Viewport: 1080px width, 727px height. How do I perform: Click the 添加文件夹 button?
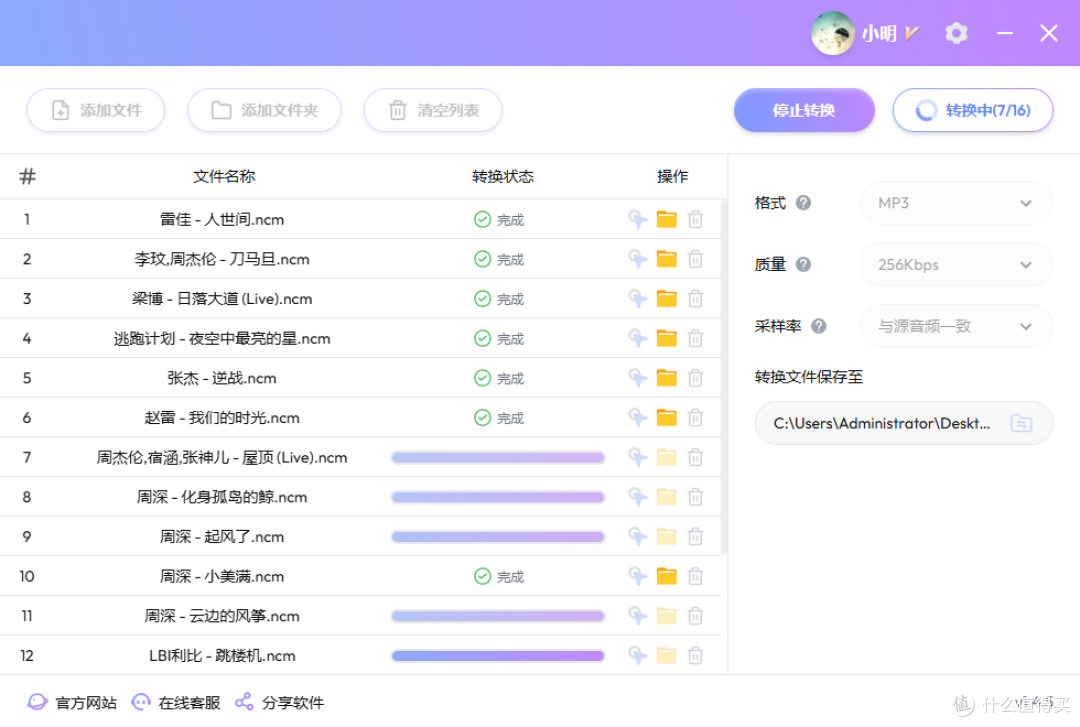(264, 110)
